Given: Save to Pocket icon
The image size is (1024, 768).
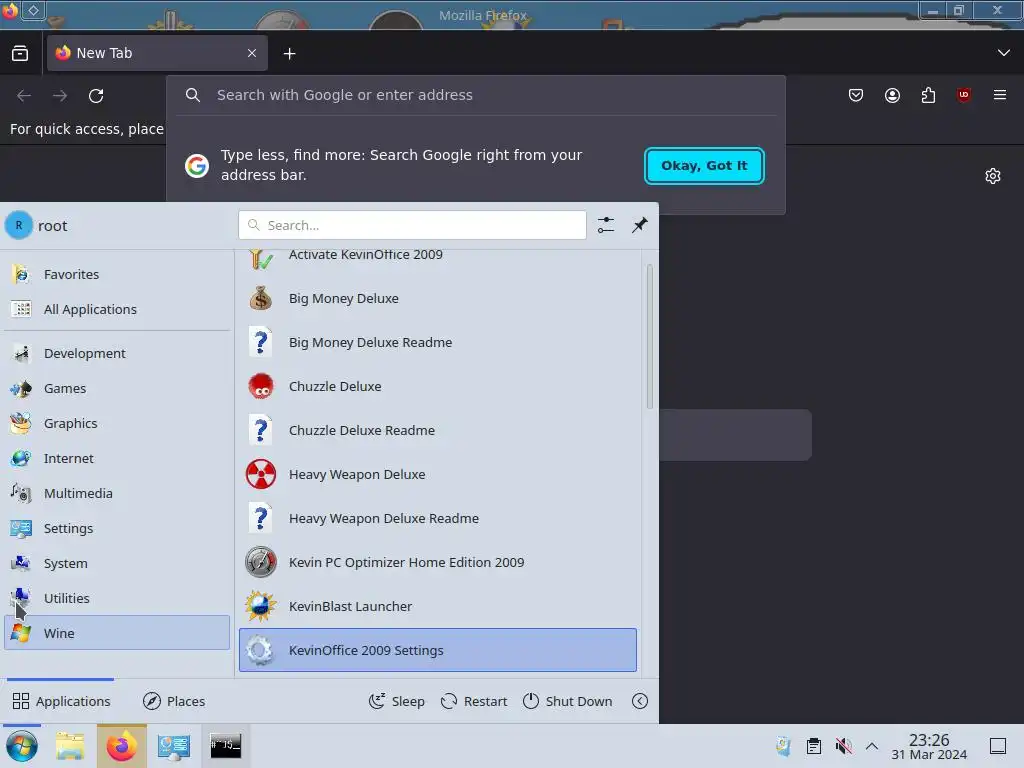Looking at the screenshot, I should point(856,95).
